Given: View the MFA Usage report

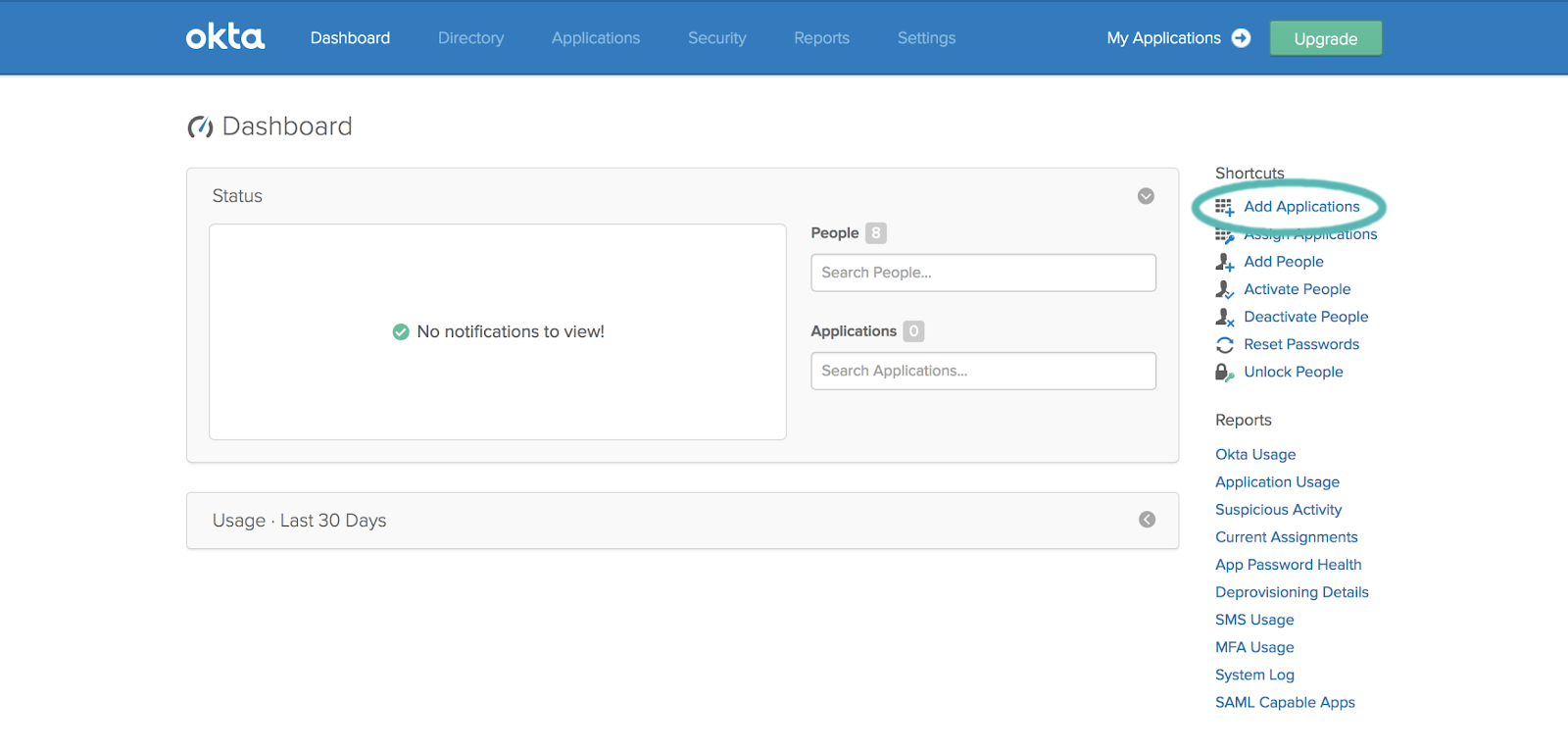Looking at the screenshot, I should [1254, 646].
